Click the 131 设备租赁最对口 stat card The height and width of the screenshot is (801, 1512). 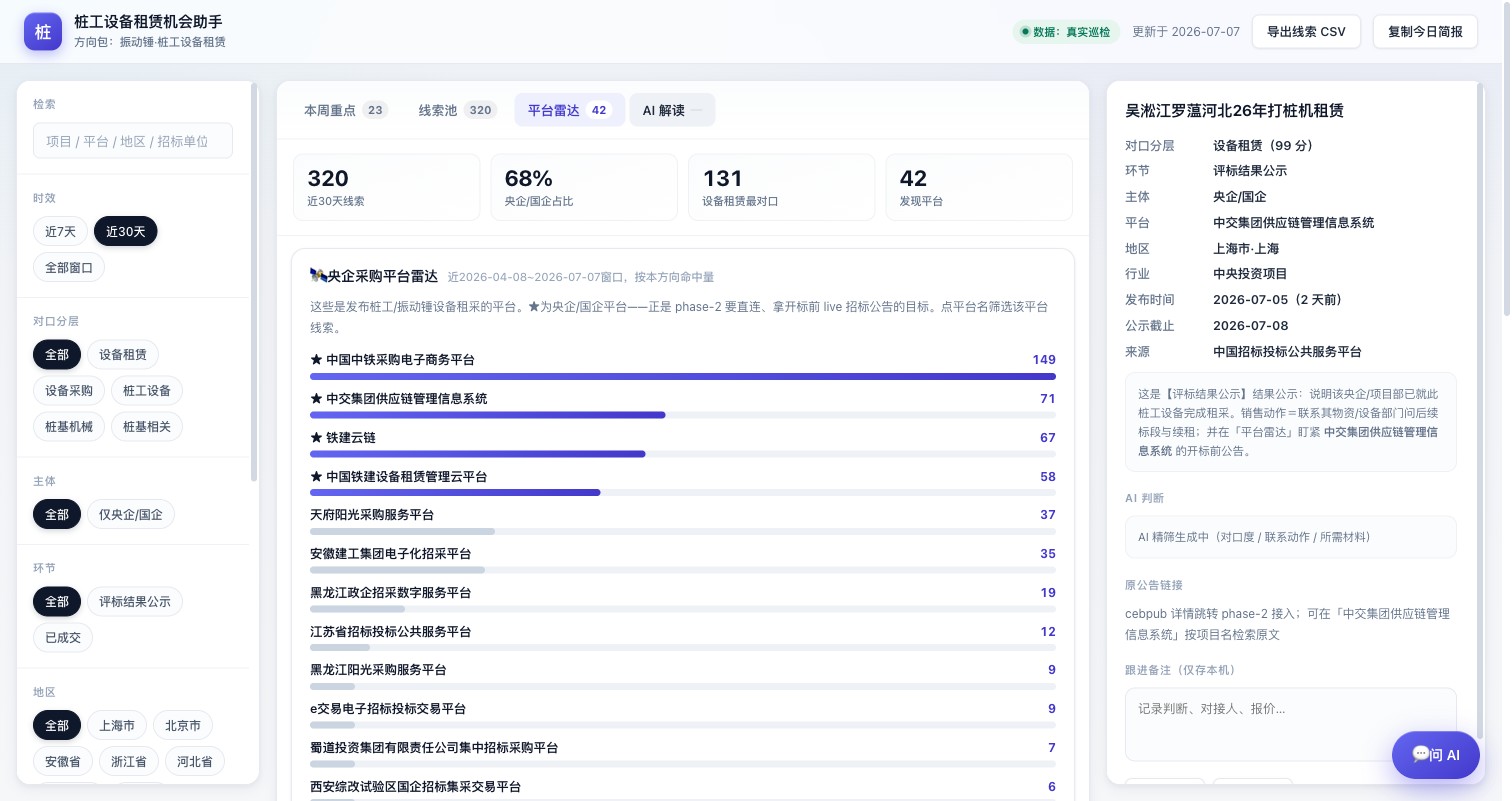click(x=782, y=187)
